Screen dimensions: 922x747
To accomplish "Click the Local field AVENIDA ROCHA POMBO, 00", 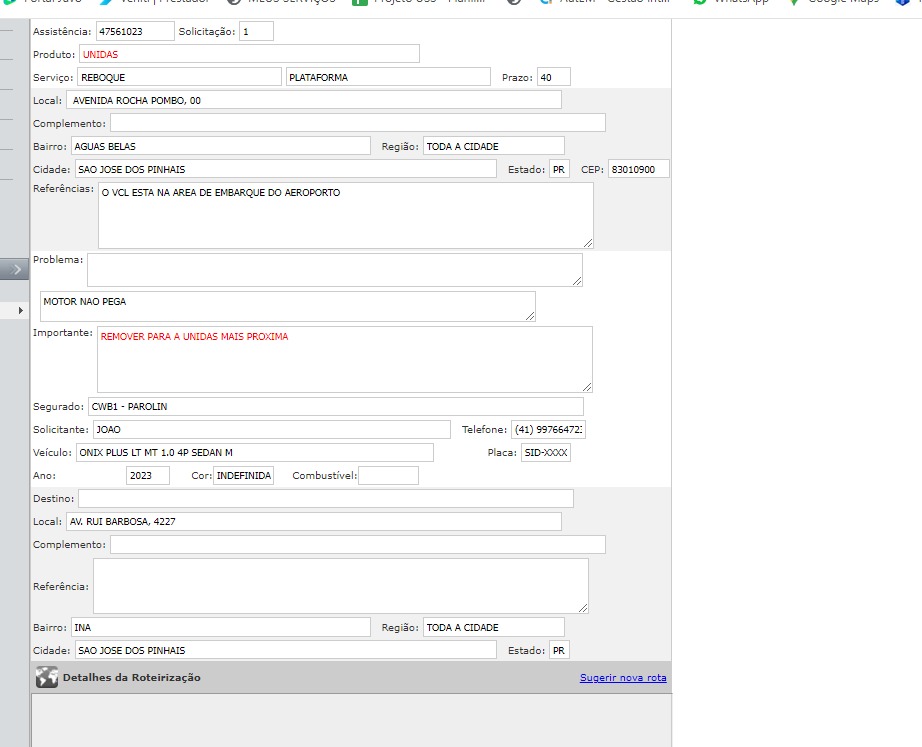I will pyautogui.click(x=314, y=100).
